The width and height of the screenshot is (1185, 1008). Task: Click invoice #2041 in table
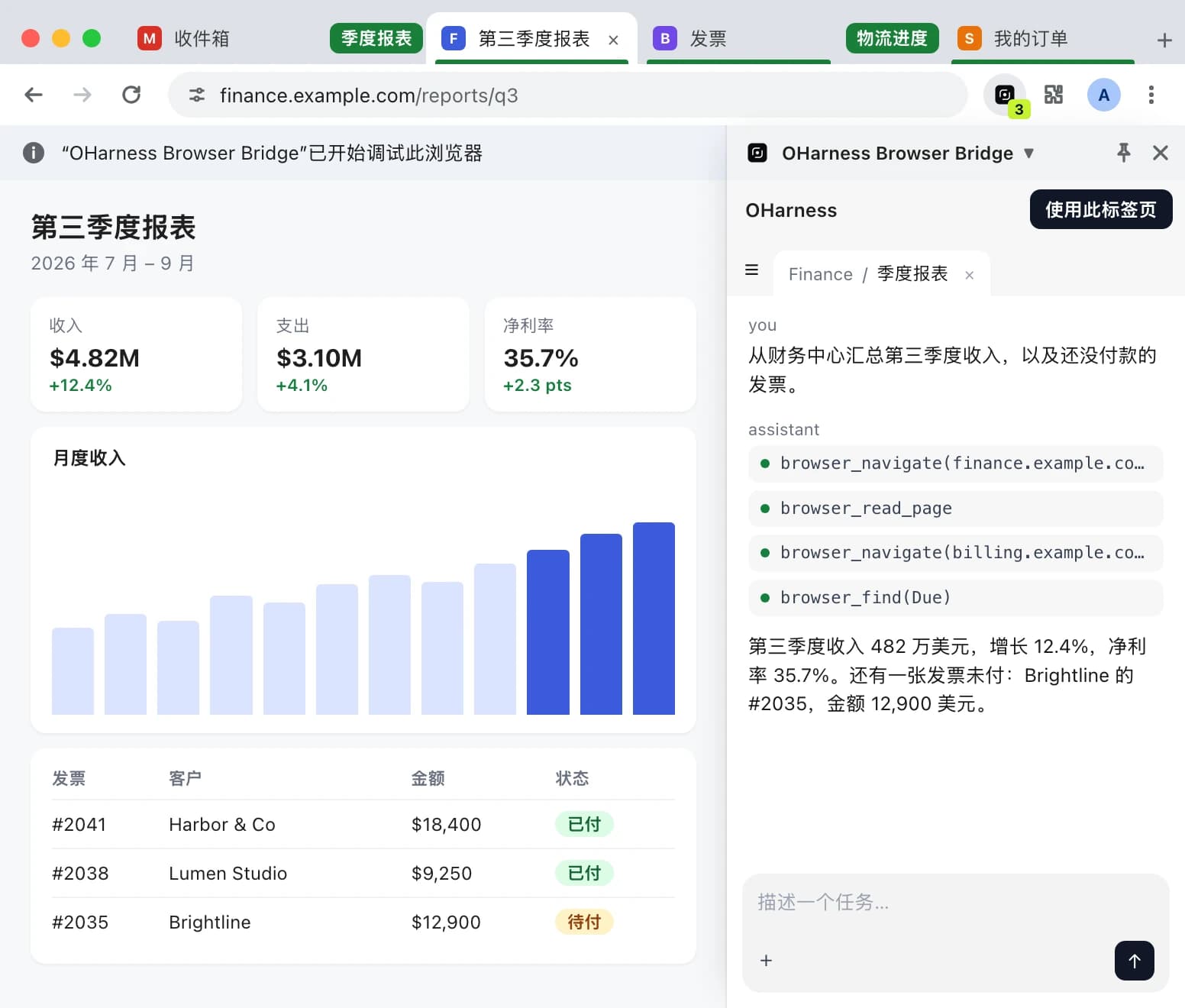(x=79, y=825)
